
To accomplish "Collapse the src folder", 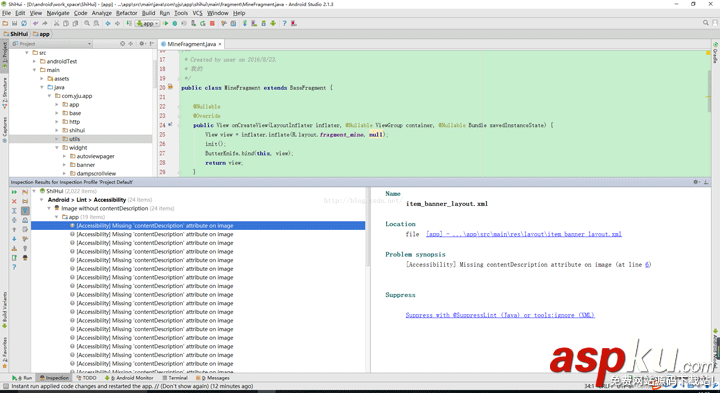I will [27, 53].
